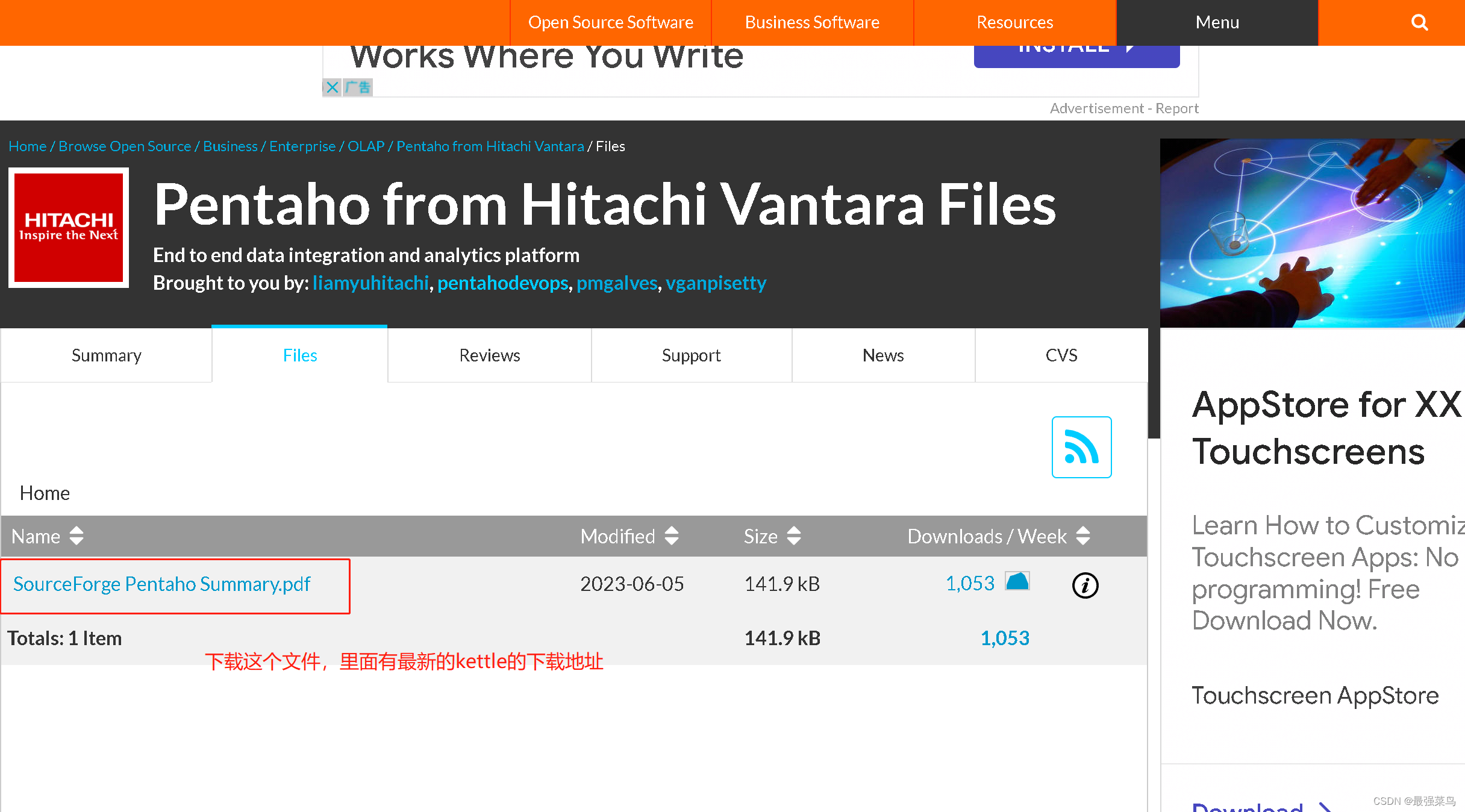Open the dark Menu item
The height and width of the screenshot is (812, 1465).
coord(1217,22)
